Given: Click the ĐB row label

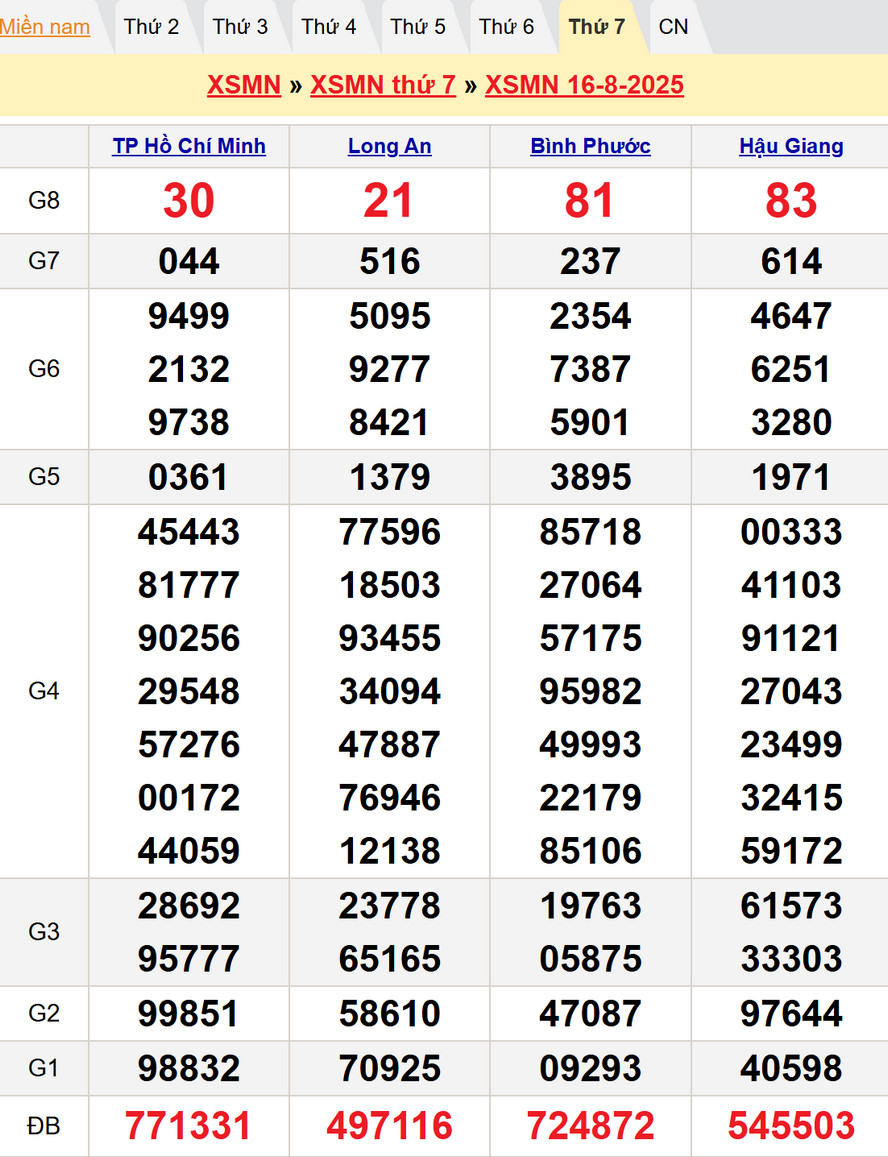Looking at the screenshot, I should pyautogui.click(x=44, y=1126).
